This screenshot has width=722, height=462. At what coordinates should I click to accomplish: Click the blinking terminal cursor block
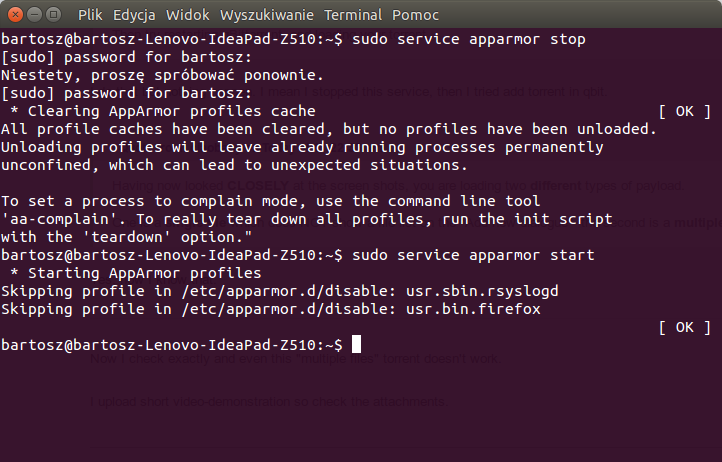point(356,344)
